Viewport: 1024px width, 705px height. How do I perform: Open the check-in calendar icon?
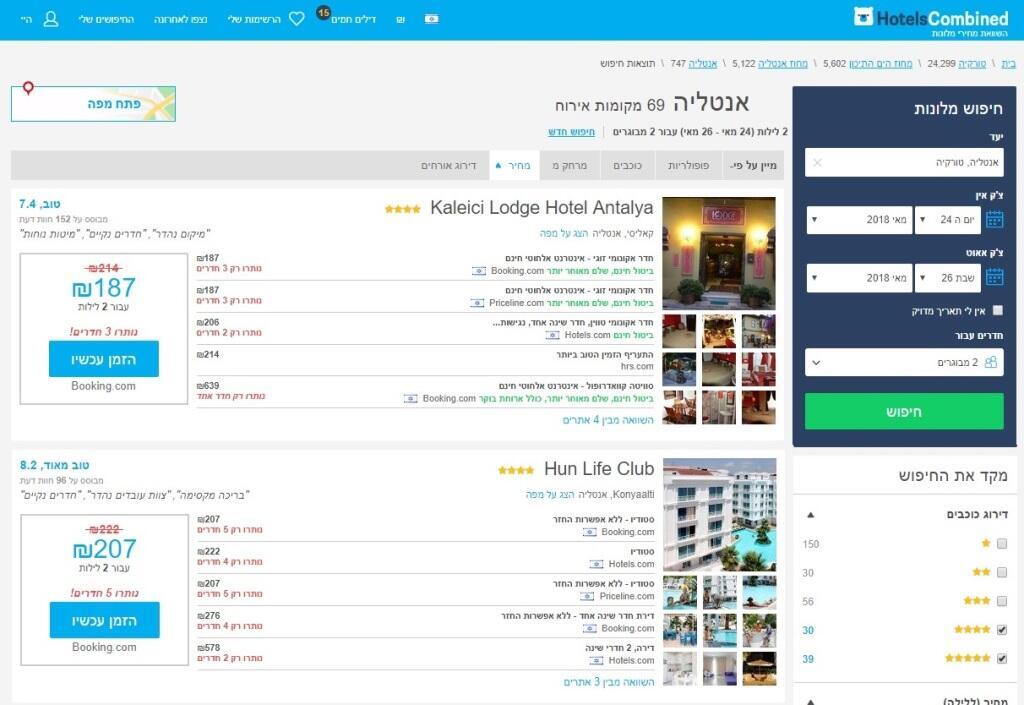click(994, 220)
